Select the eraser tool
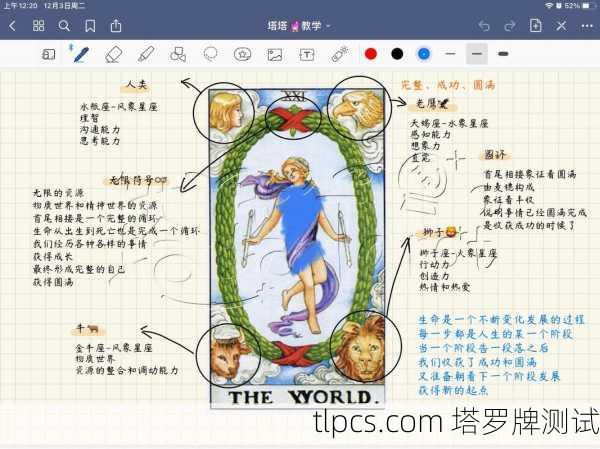Viewport: 600px width, 449px height. click(113, 54)
